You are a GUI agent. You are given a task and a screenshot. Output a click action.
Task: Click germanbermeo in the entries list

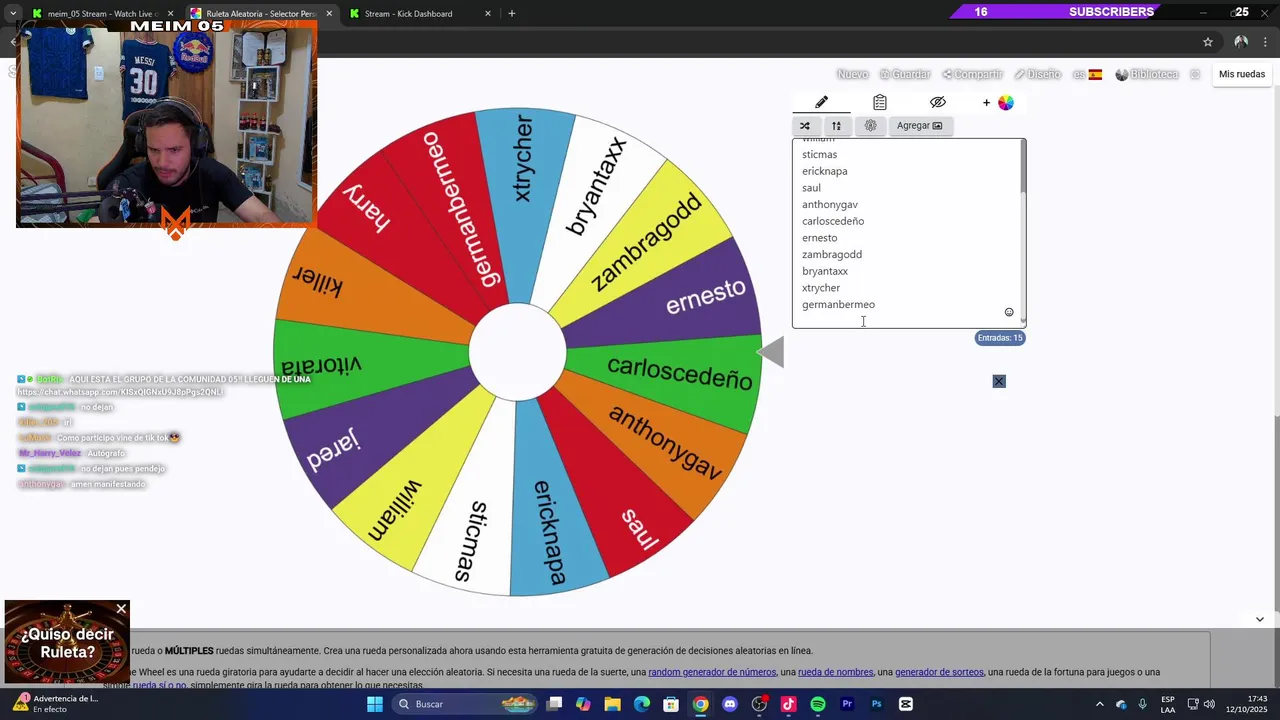pos(838,304)
